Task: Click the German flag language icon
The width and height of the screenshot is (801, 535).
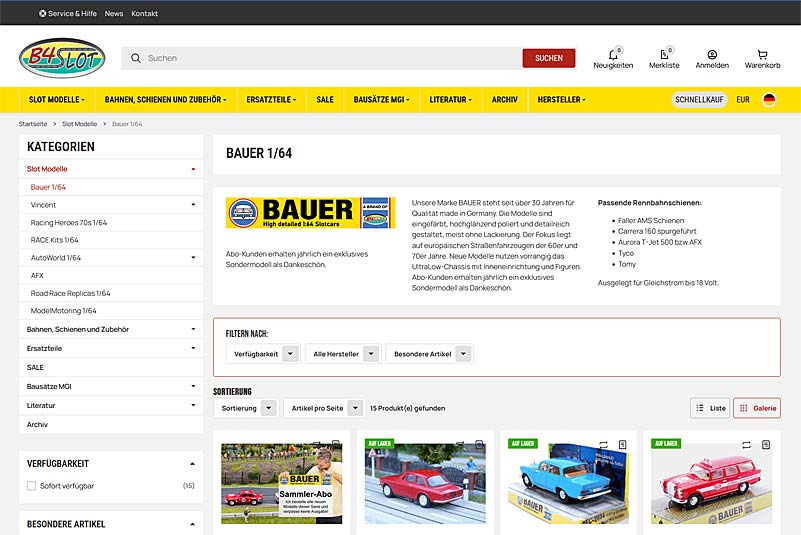Action: click(769, 100)
